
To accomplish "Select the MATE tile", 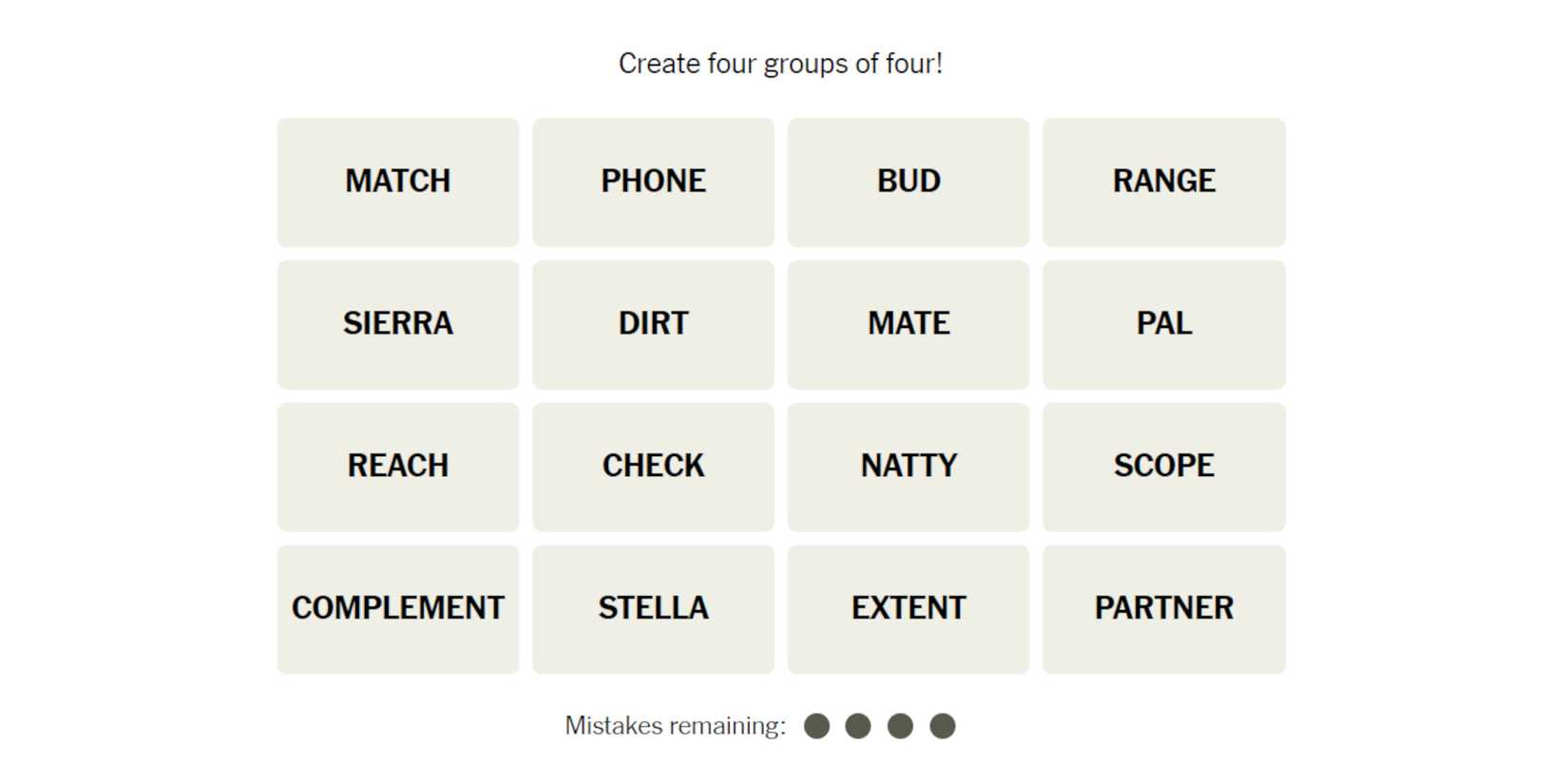I will point(908,324).
